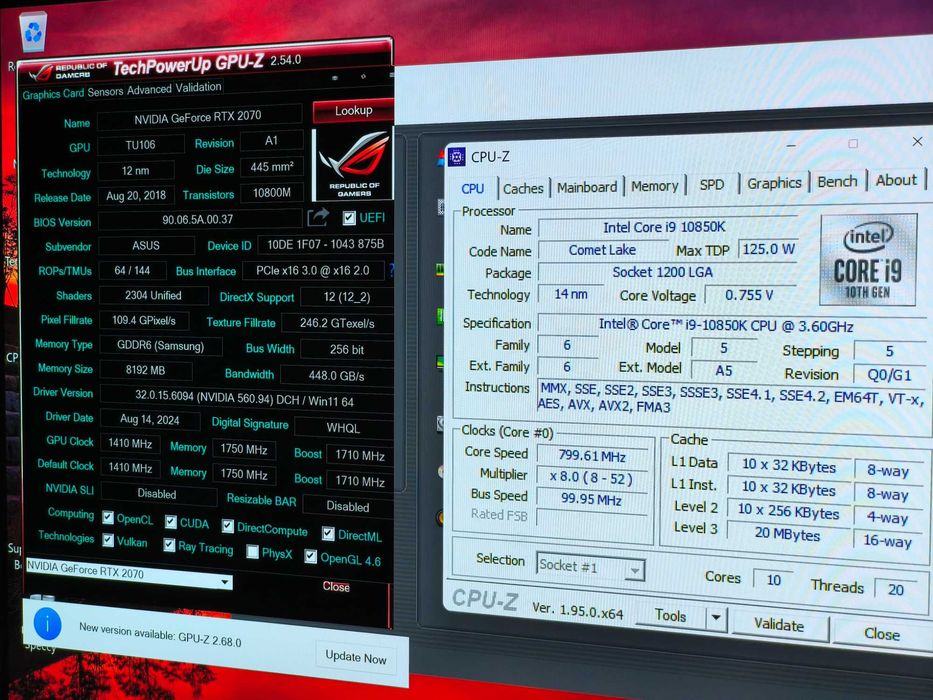Click the Resizable BAR value Disabled

point(347,506)
